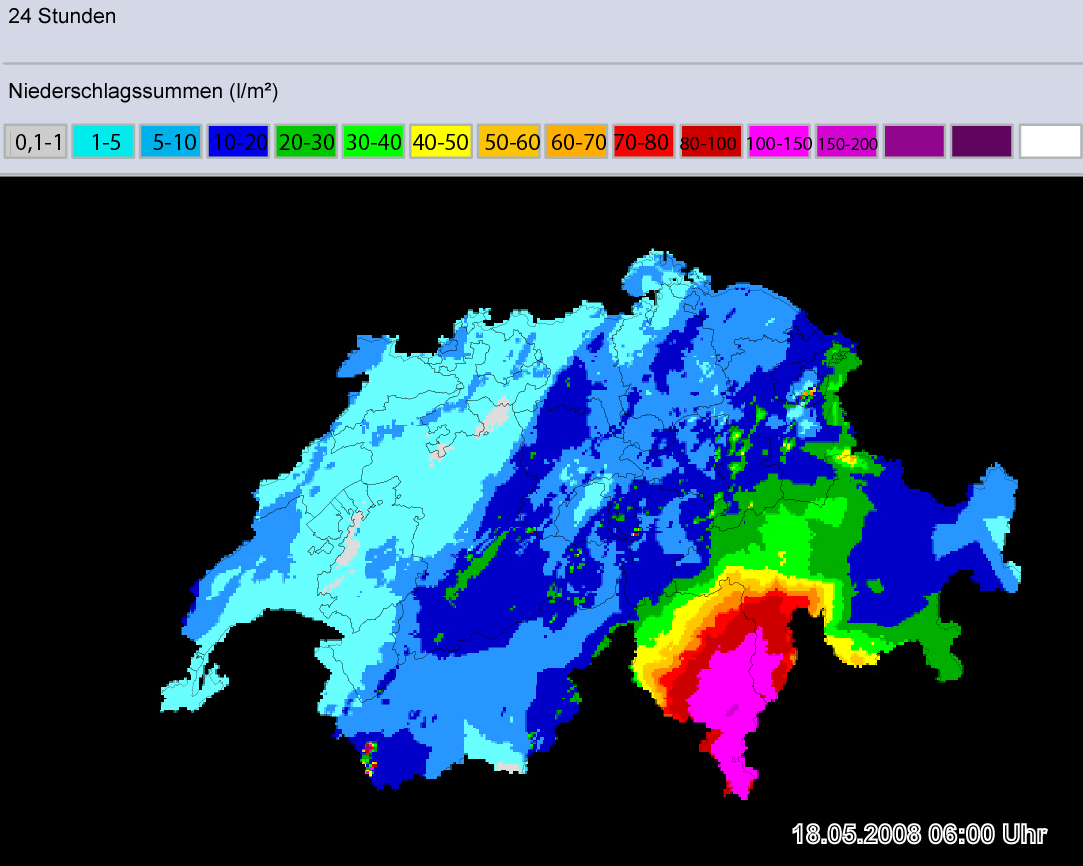Click the Niederschlagssummen (l/m²) label
Viewport: 1083px width, 866px height.
click(142, 91)
